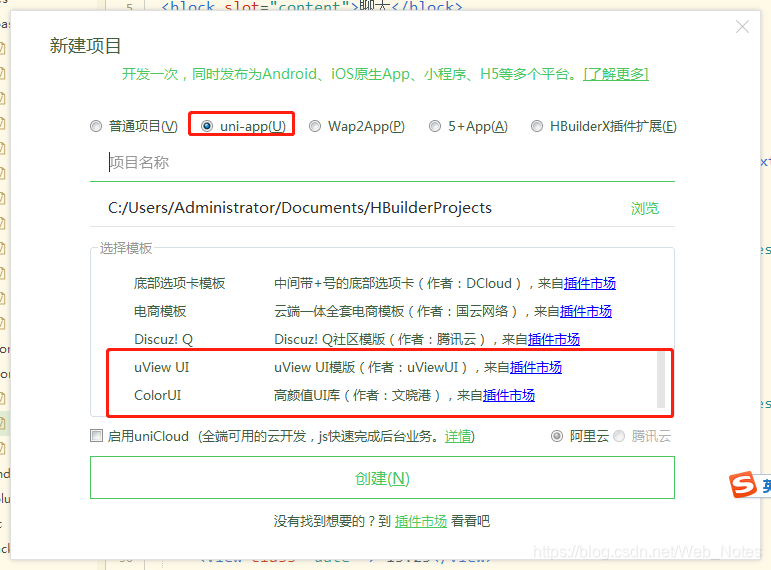The height and width of the screenshot is (570, 771).
Task: Open 插件市场 link in uView UI row
Action: coord(535,367)
